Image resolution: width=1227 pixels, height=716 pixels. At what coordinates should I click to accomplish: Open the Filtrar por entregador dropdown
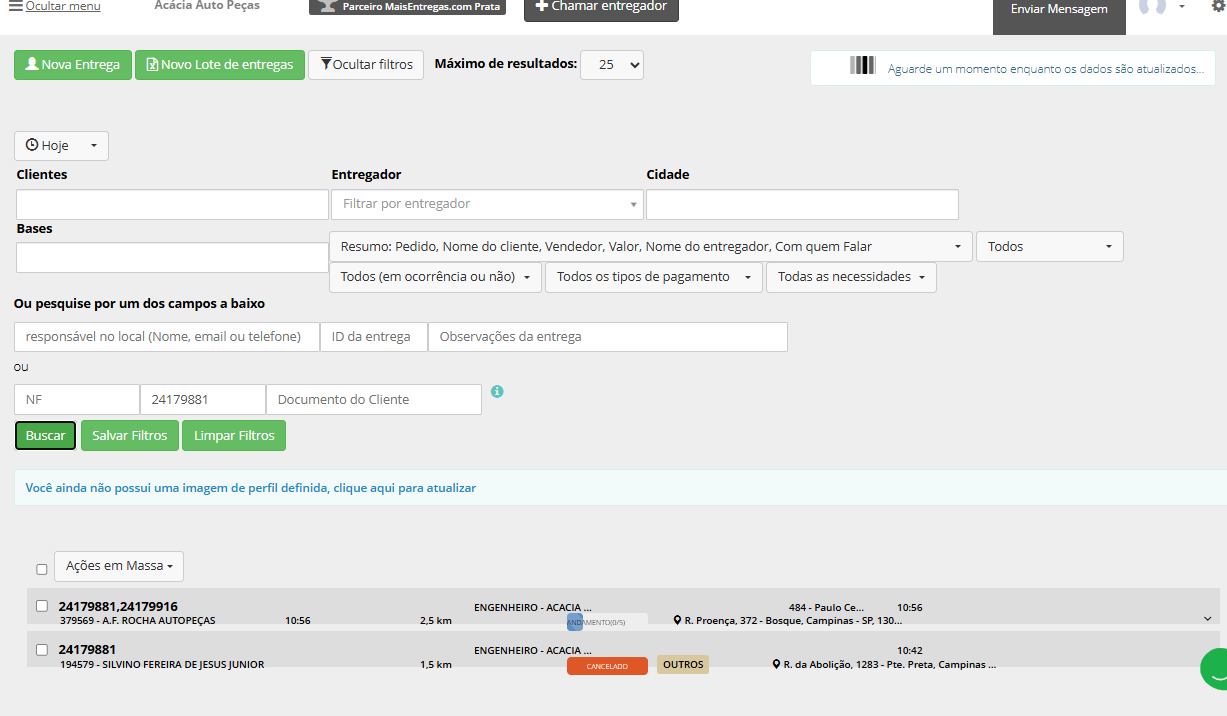[x=487, y=204]
